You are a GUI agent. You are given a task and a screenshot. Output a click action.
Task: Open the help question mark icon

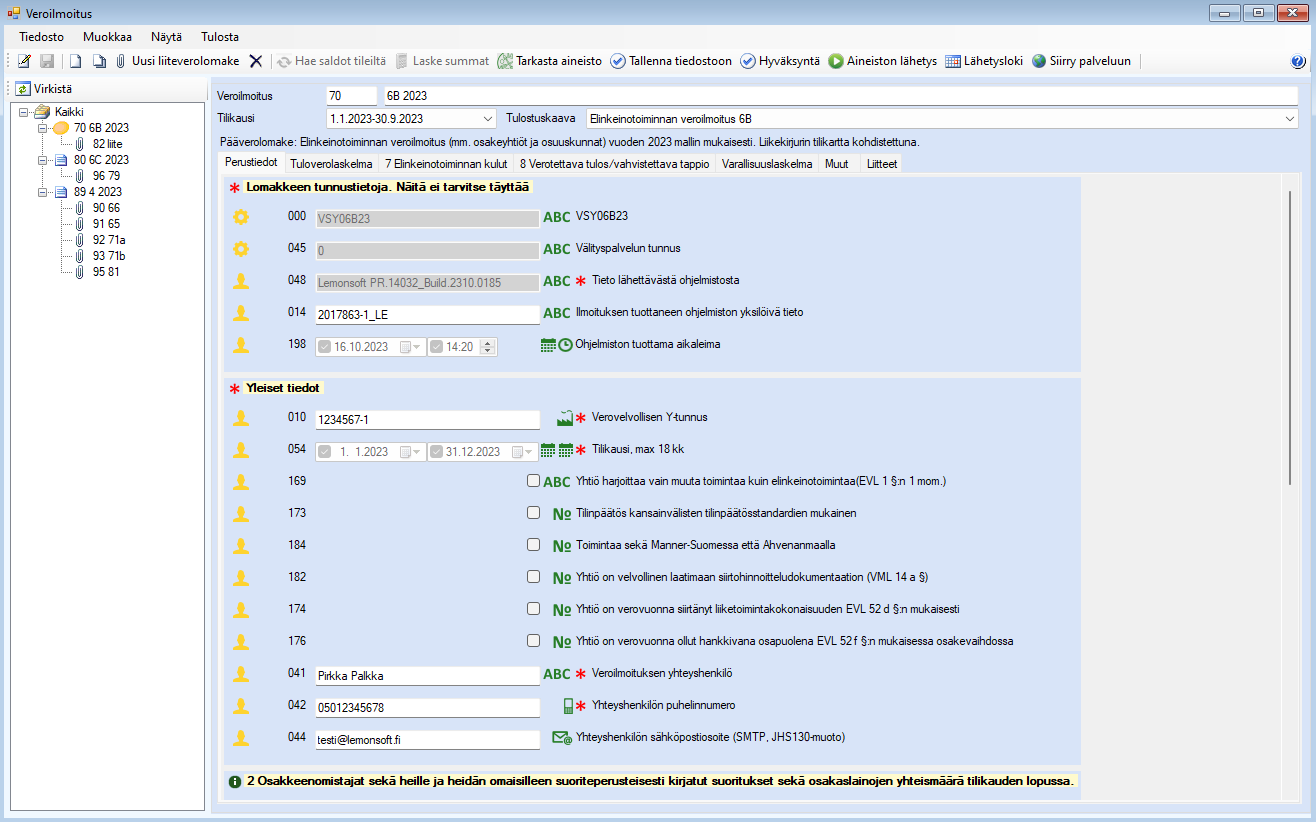tap(1298, 61)
